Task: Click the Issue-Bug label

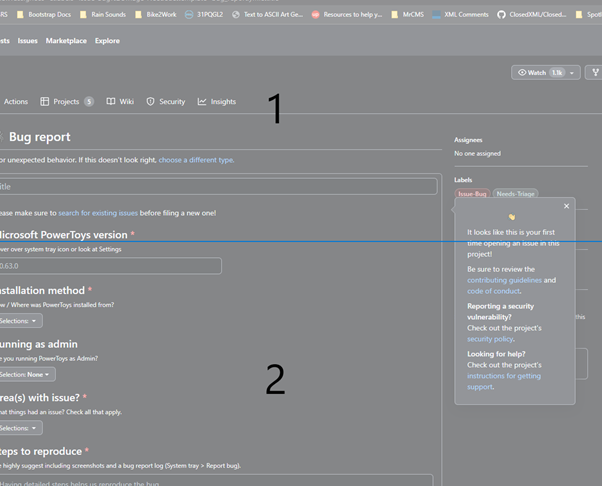Action: [x=472, y=193]
